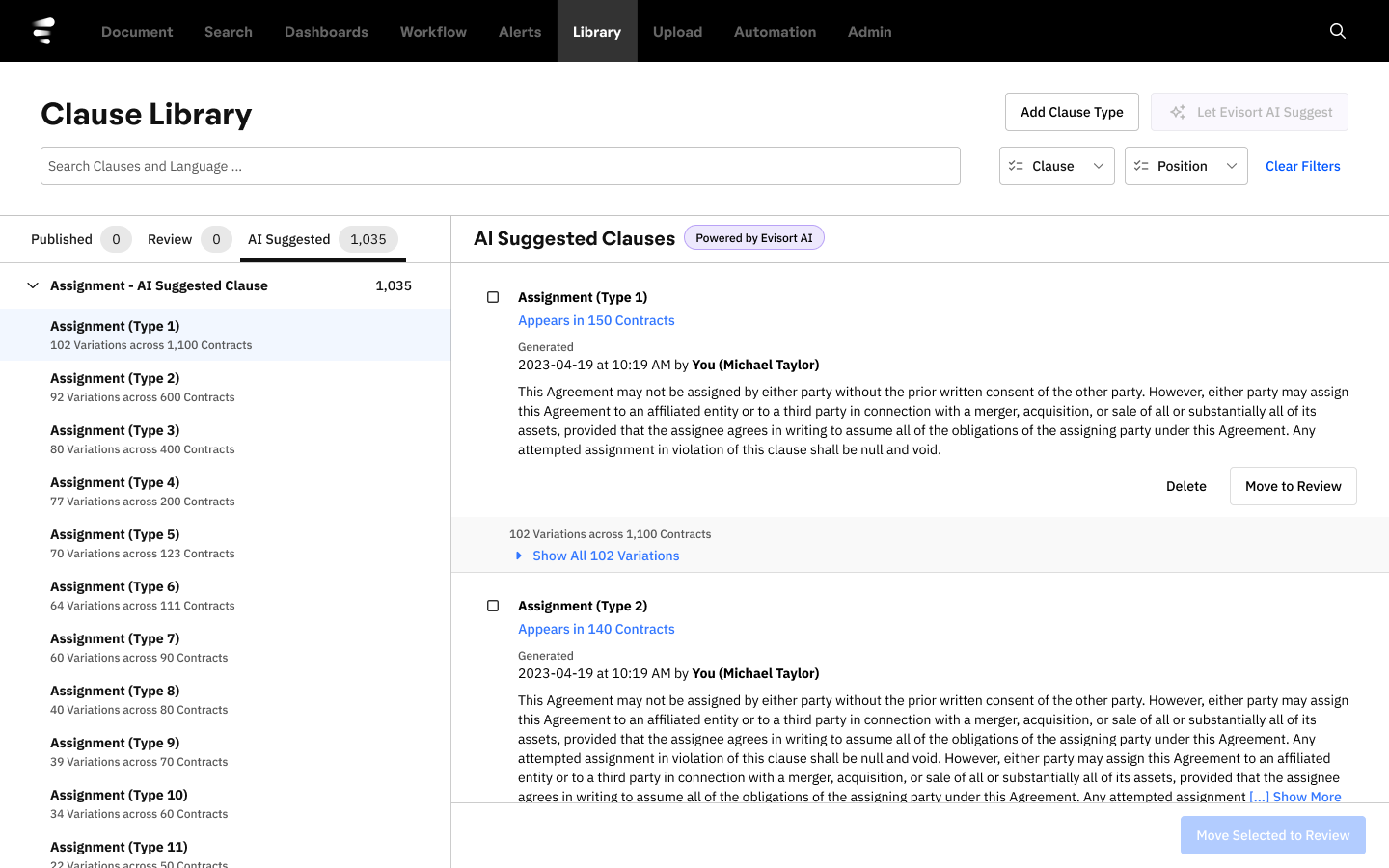This screenshot has width=1389, height=868.
Task: Select checkbox for Assignment (Type 1)
Action: (x=493, y=297)
